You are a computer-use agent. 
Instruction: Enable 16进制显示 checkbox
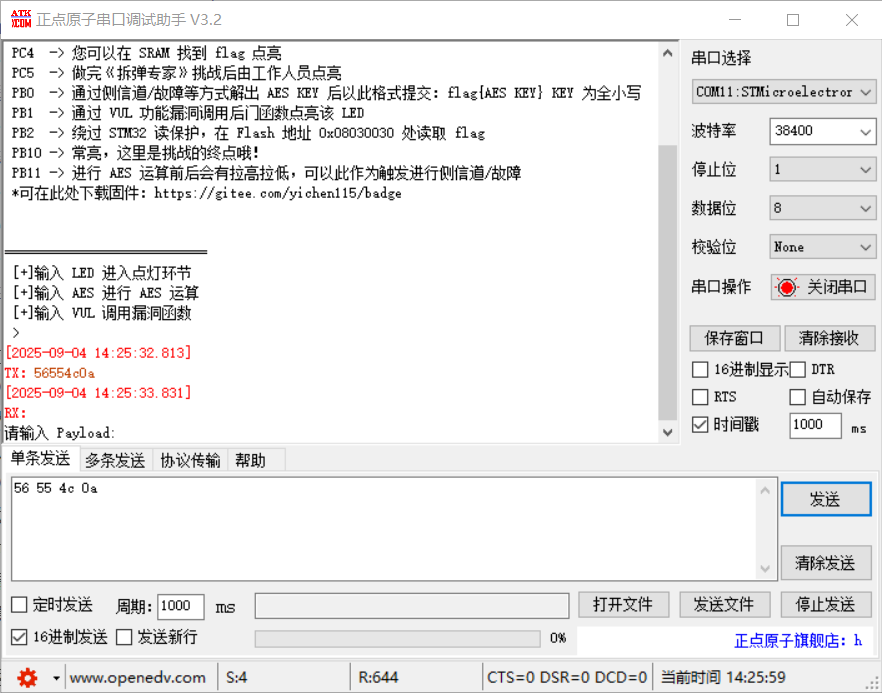pyautogui.click(x=700, y=370)
